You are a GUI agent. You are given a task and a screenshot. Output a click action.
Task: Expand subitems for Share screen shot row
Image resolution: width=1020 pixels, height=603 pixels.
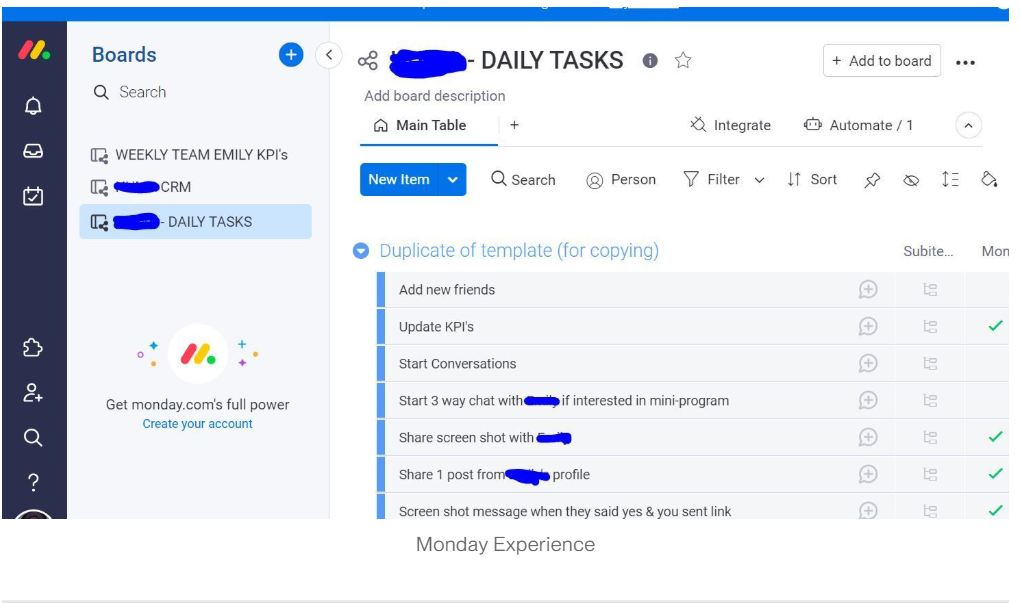(930, 437)
